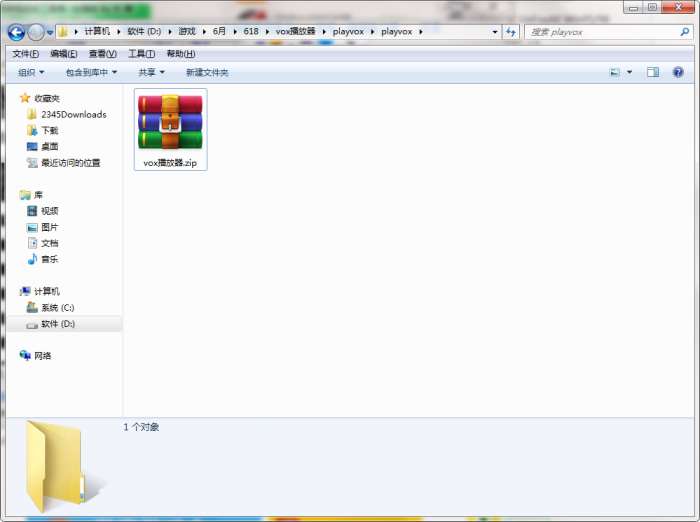
Task: Open the 查看(V) menu
Action: pyautogui.click(x=103, y=54)
